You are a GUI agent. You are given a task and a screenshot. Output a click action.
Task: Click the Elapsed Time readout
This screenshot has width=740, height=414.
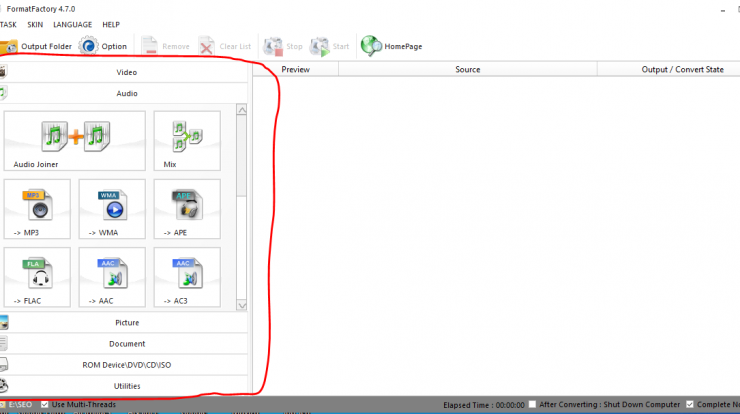(x=484, y=405)
